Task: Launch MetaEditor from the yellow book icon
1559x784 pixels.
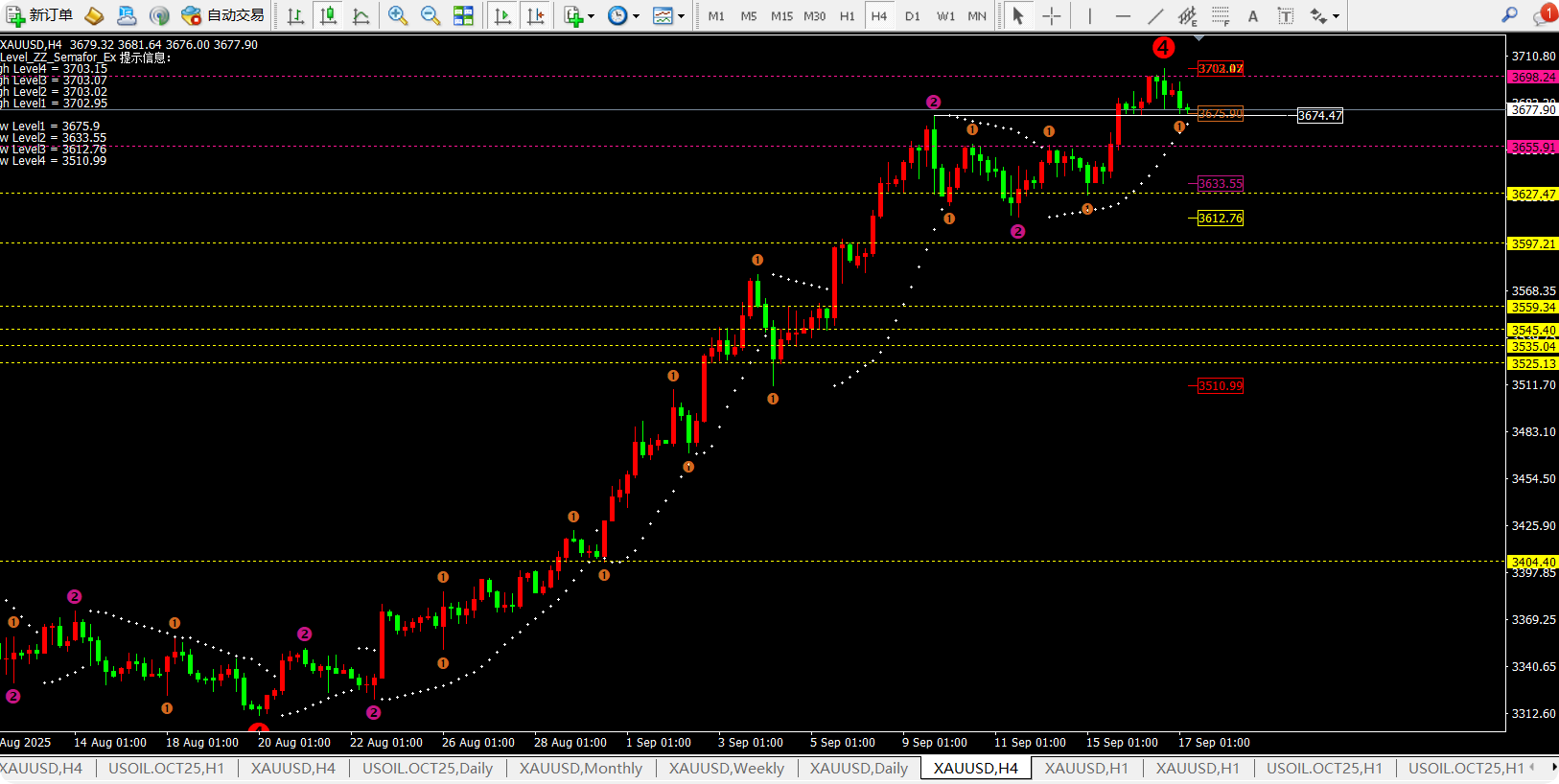Action: coord(94,15)
